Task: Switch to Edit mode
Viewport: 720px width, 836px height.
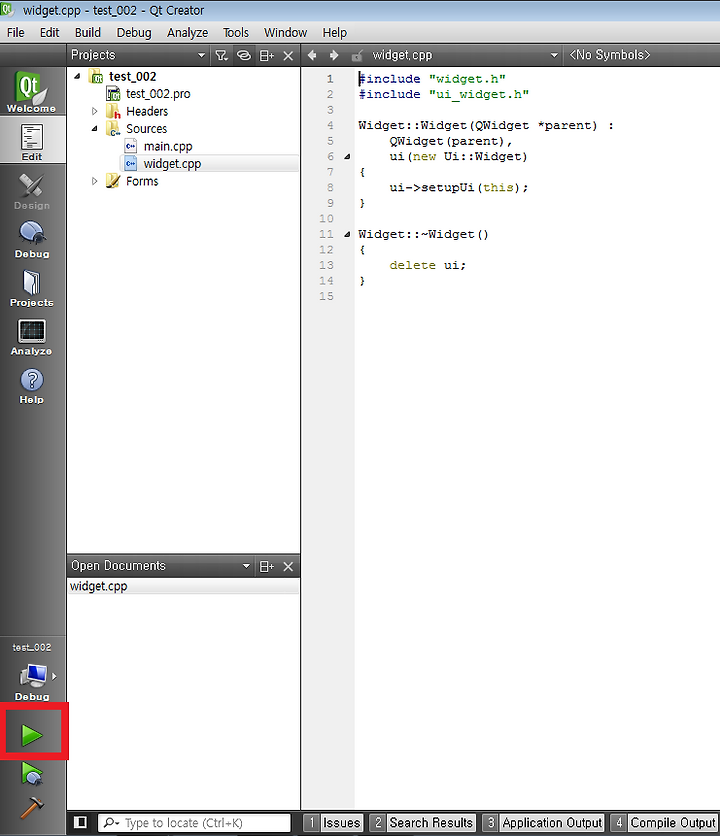Action: (x=31, y=141)
